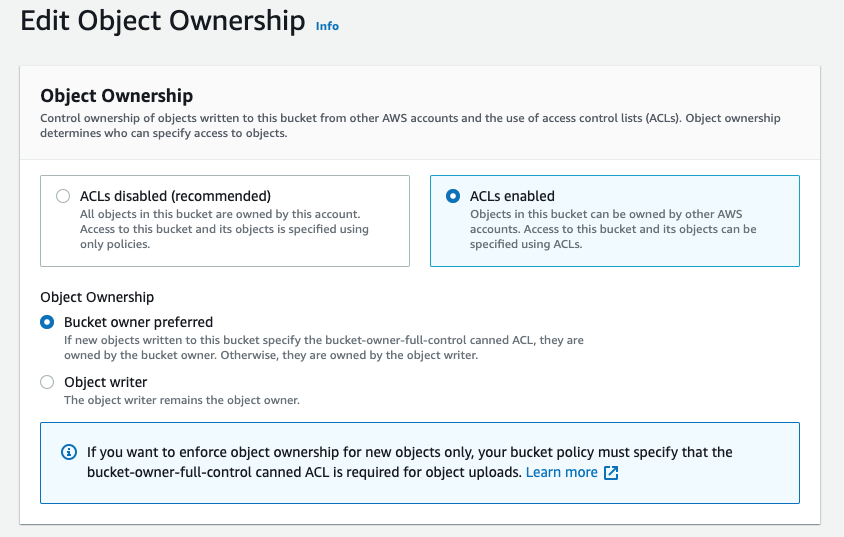The height and width of the screenshot is (537, 844).
Task: Click the 'ACLs disabled (recommended)' tile title
Action: point(175,197)
